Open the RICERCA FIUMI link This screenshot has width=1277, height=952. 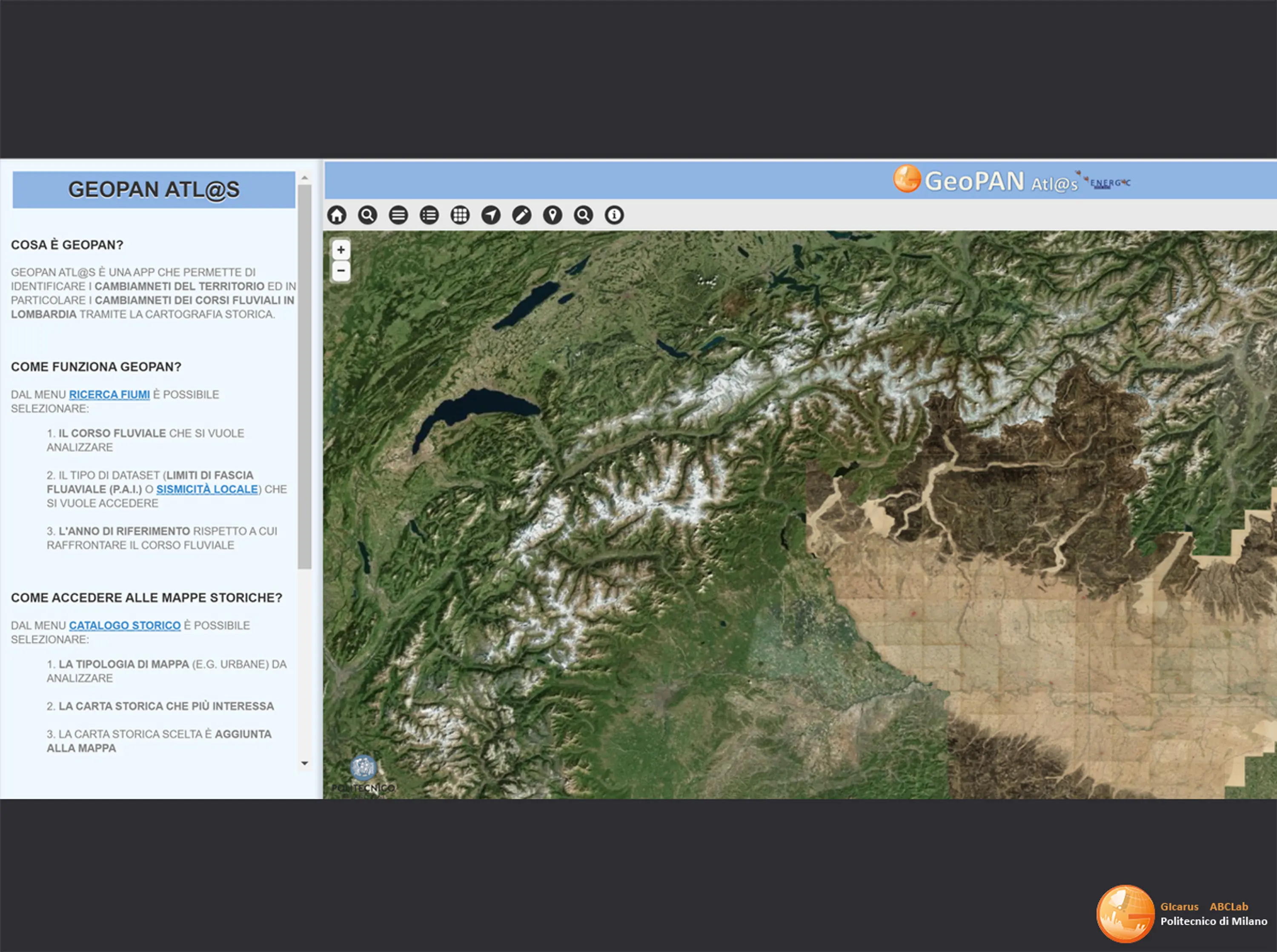click(x=109, y=395)
